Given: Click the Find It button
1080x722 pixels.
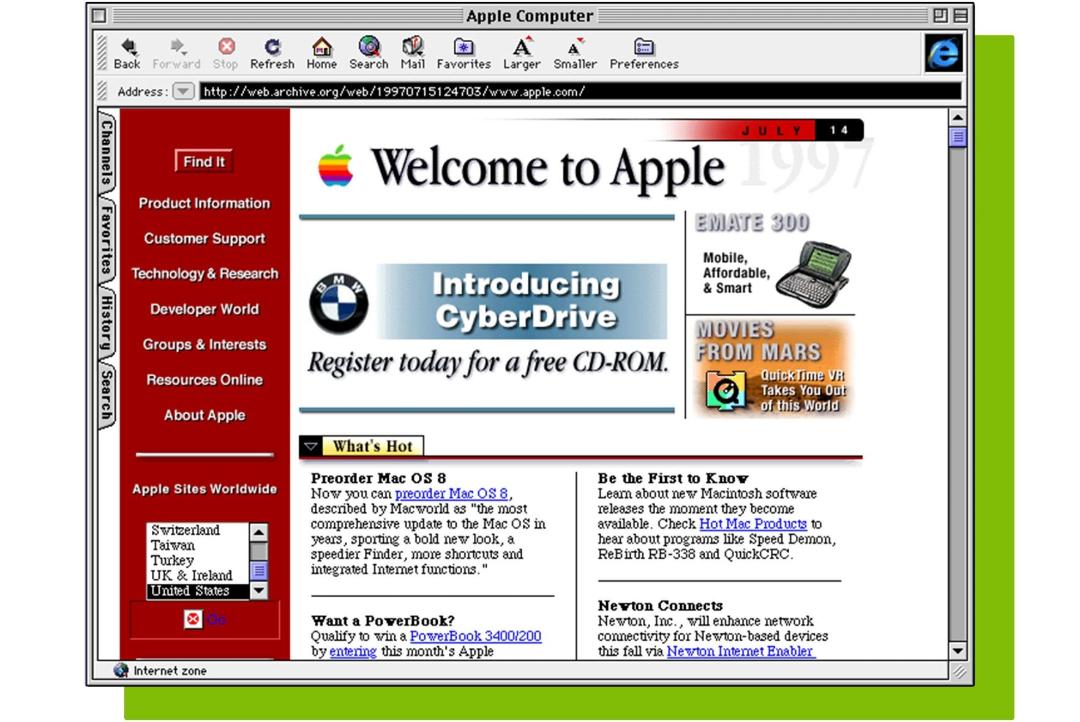Looking at the screenshot, I should pos(204,162).
